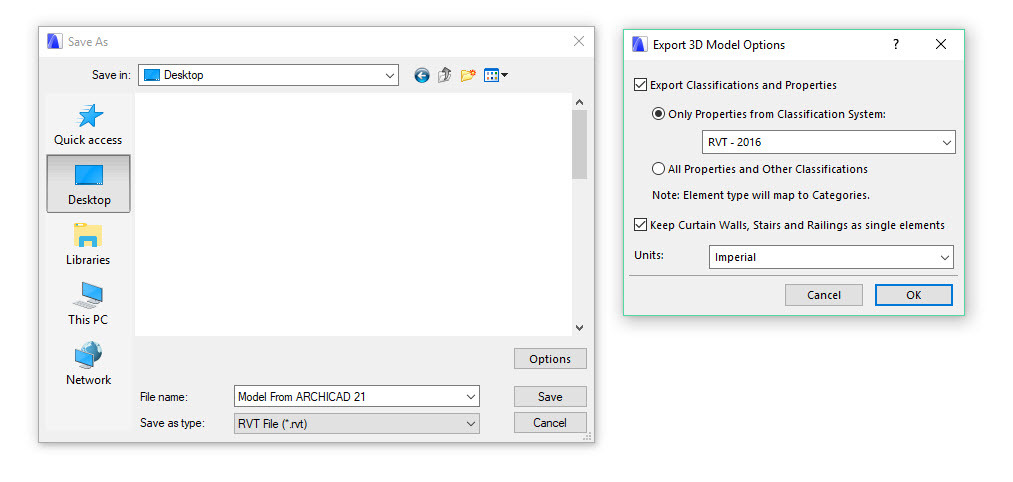Open the View Menu icon dropdown

[496, 75]
